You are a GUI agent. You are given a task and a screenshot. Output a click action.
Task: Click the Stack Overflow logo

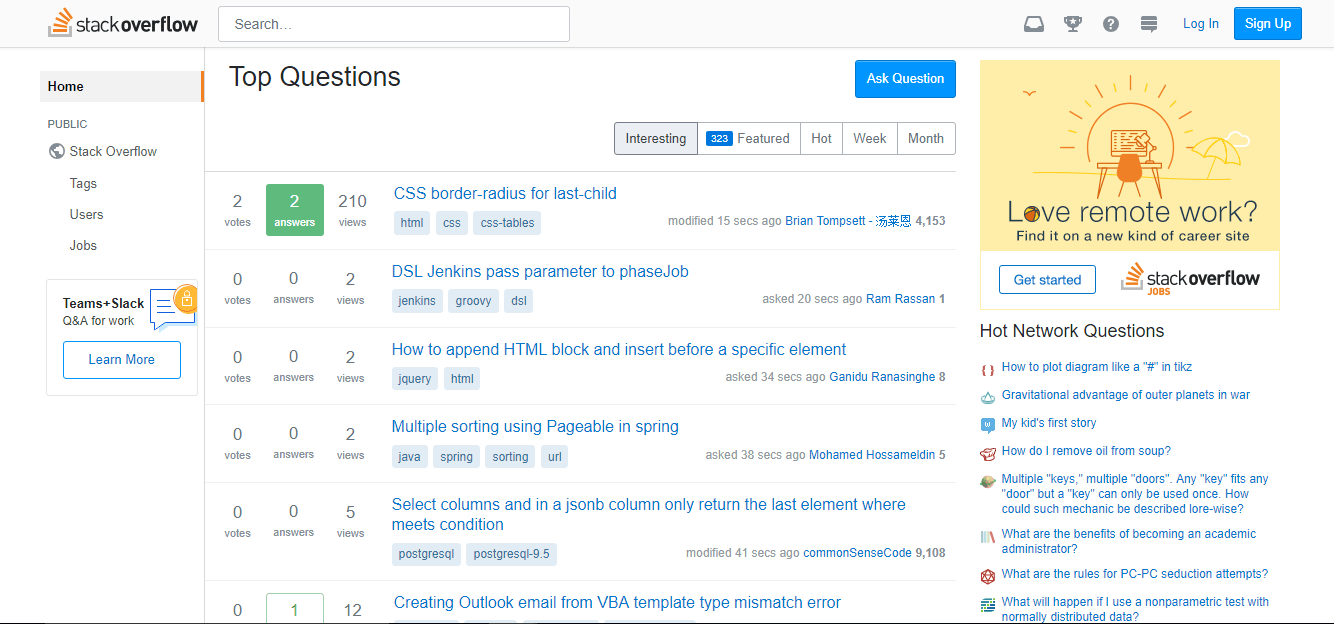click(122, 23)
